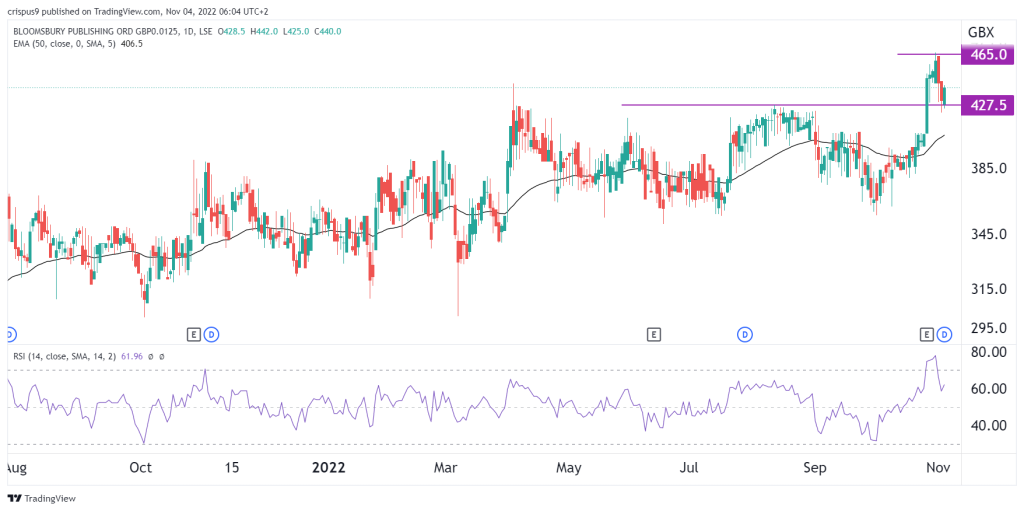Viewport: 1024px width, 511px height.
Task: Click the 40.00 RSI axis label
Action: [x=990, y=425]
